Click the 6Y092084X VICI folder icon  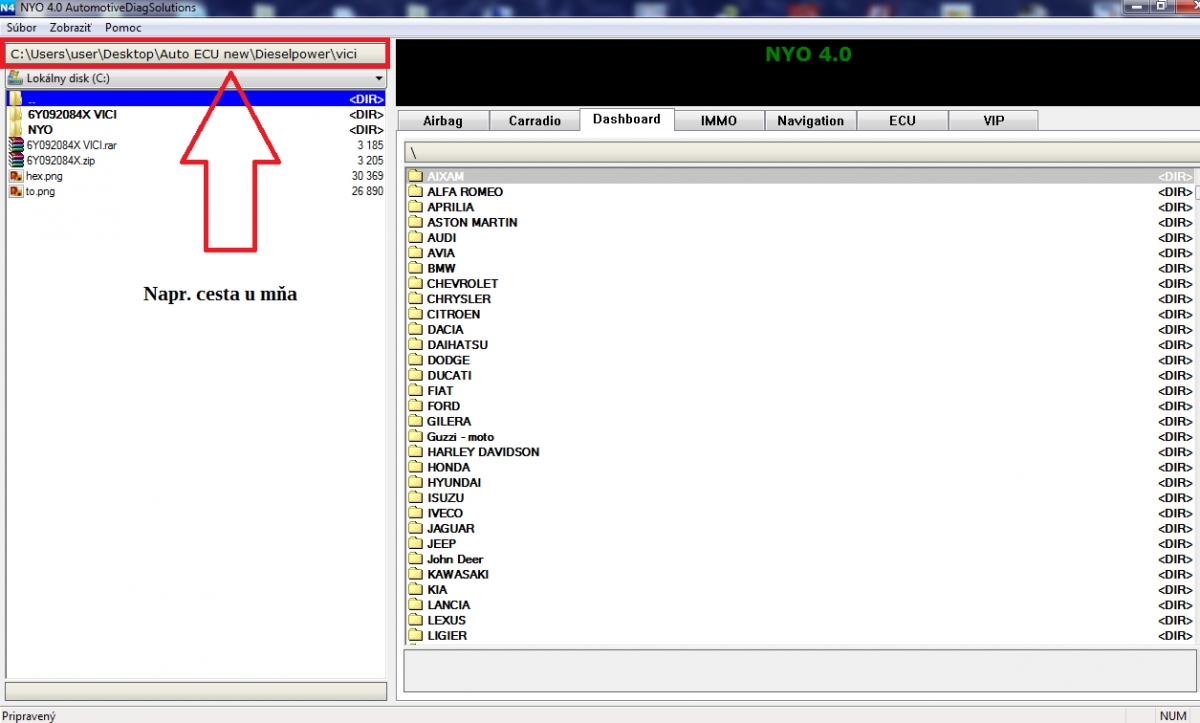click(x=15, y=115)
